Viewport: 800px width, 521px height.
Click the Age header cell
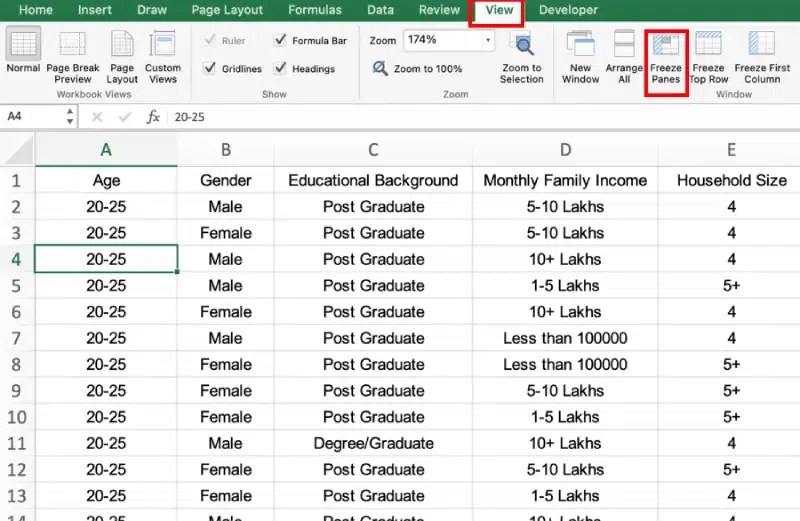pos(106,180)
